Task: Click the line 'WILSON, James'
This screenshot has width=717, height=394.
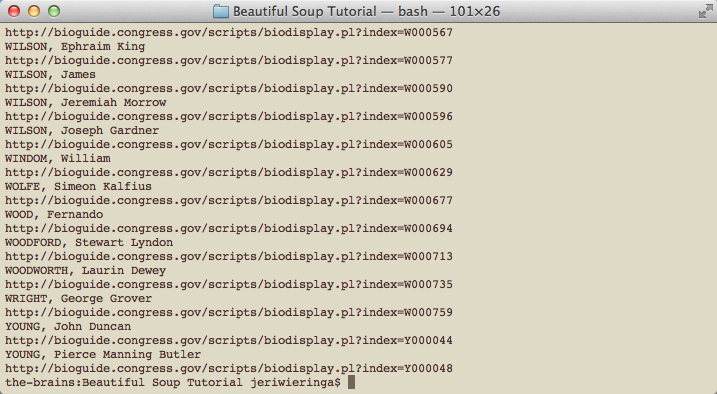Action: pyautogui.click(x=50, y=75)
